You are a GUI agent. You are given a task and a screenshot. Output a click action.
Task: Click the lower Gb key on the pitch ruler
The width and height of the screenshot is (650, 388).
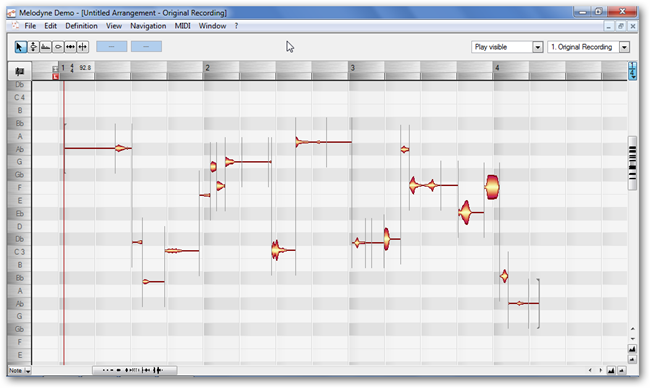19,329
